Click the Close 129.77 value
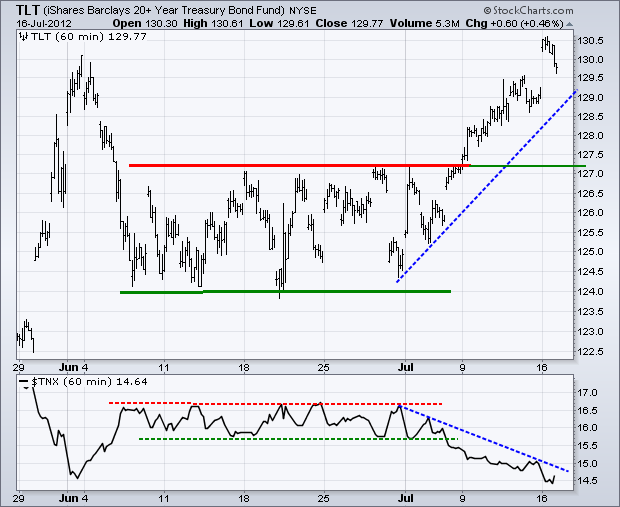Screen dimensions: 620x507 pyautogui.click(x=349, y=24)
